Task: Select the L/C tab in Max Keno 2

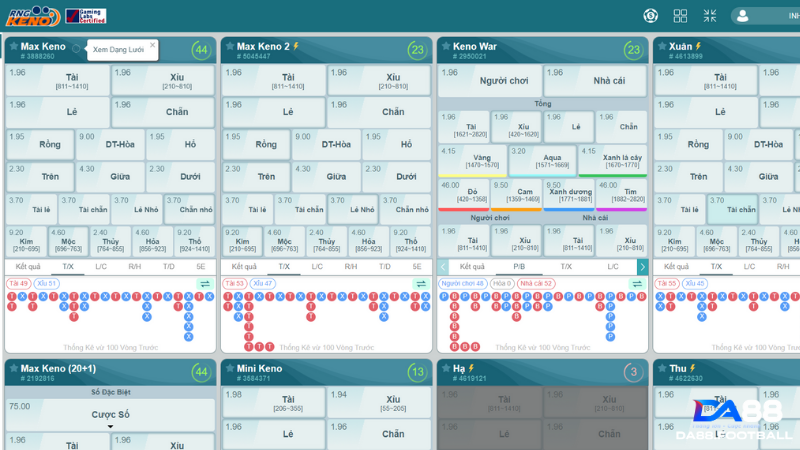Action: click(x=317, y=267)
